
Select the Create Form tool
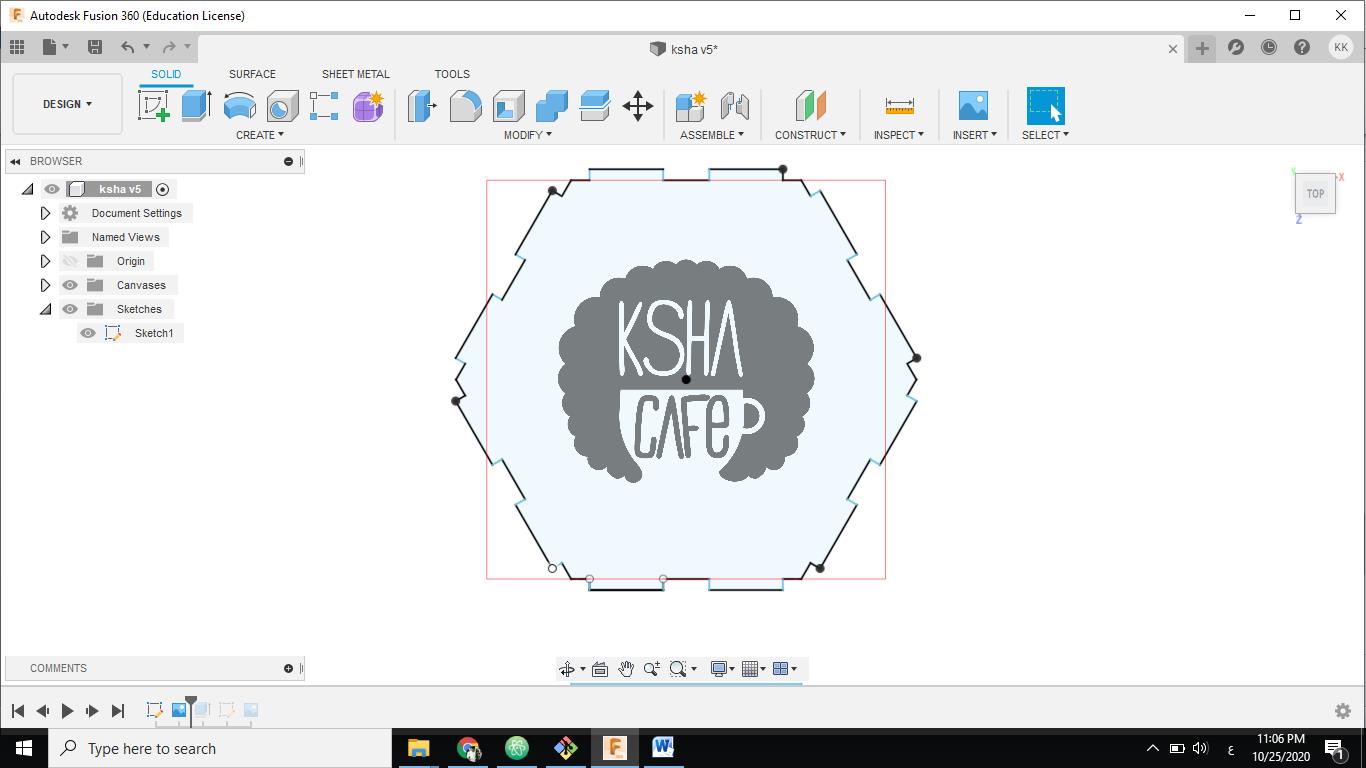point(367,105)
